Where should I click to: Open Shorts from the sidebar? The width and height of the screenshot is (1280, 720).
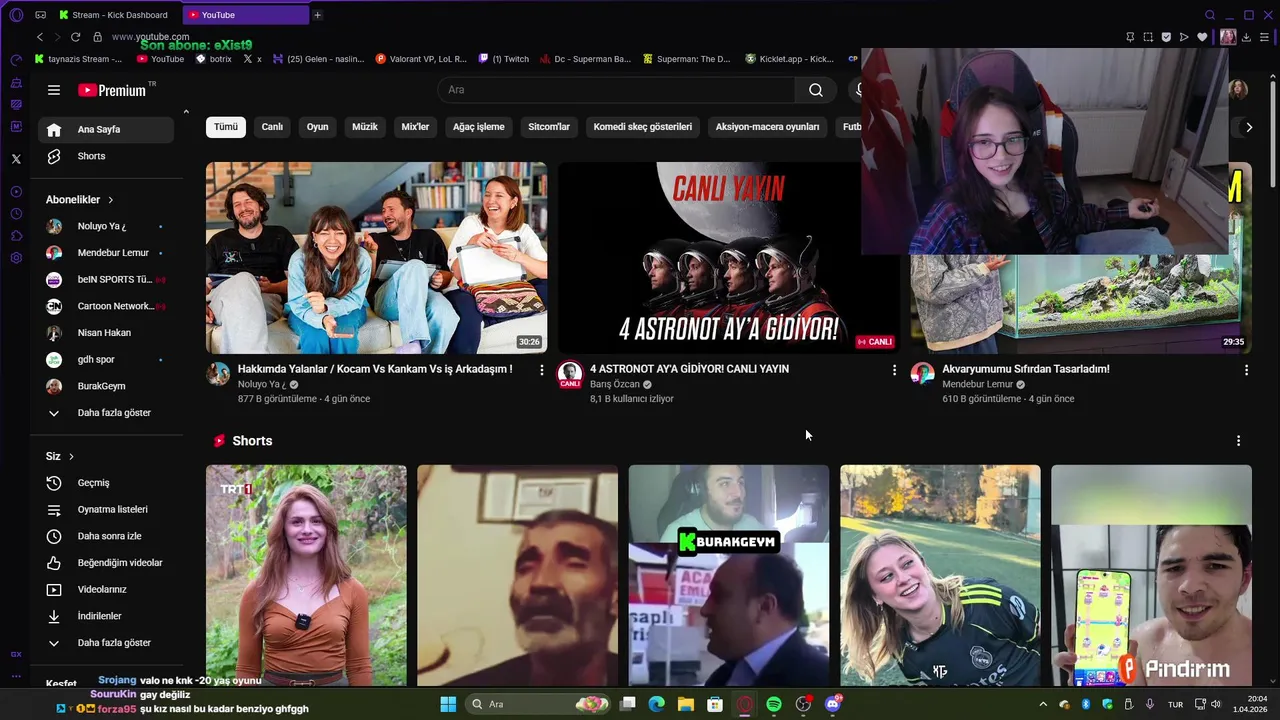(106, 156)
